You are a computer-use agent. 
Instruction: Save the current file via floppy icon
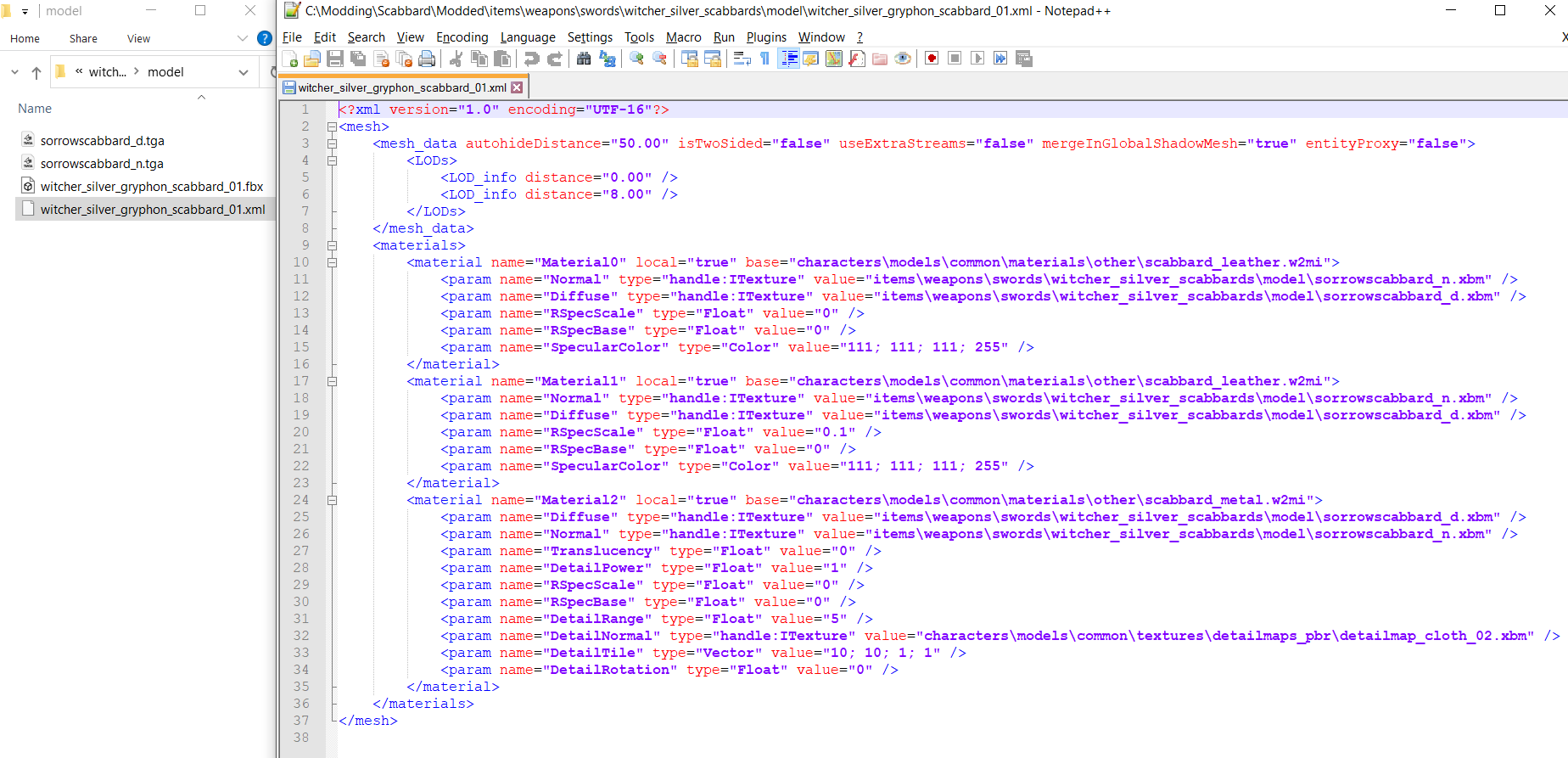(335, 59)
